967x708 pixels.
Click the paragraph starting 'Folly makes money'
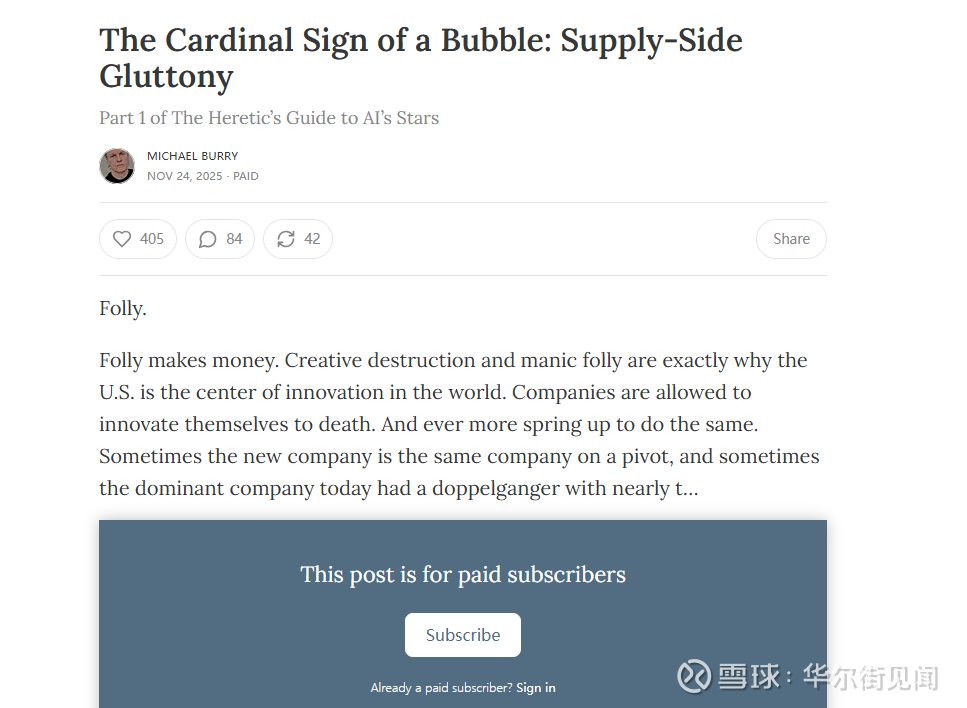[x=460, y=424]
